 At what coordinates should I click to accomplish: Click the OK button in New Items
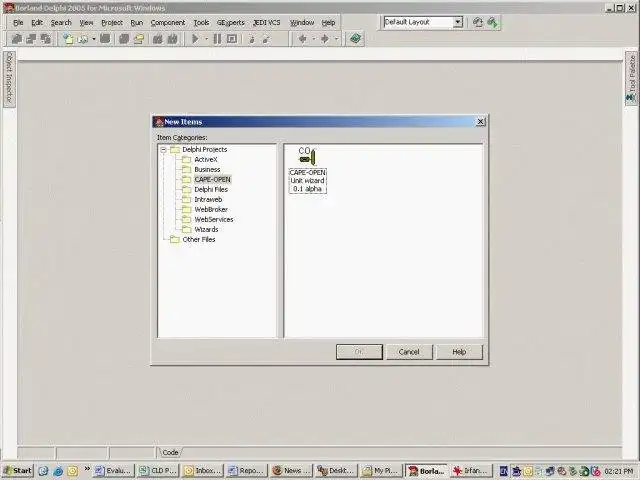point(359,352)
